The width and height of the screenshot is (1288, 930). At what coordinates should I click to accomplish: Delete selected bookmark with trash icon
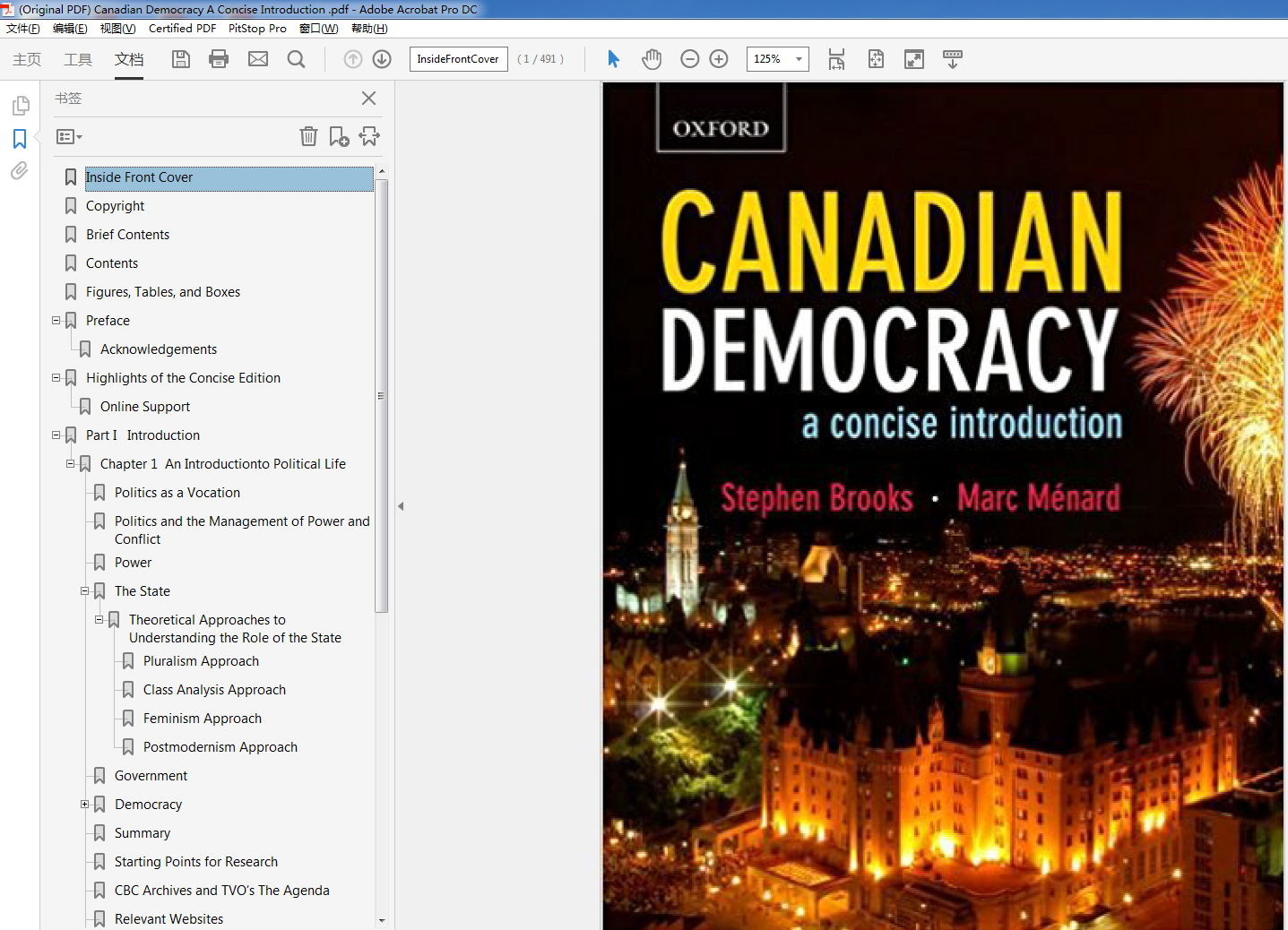tap(308, 136)
